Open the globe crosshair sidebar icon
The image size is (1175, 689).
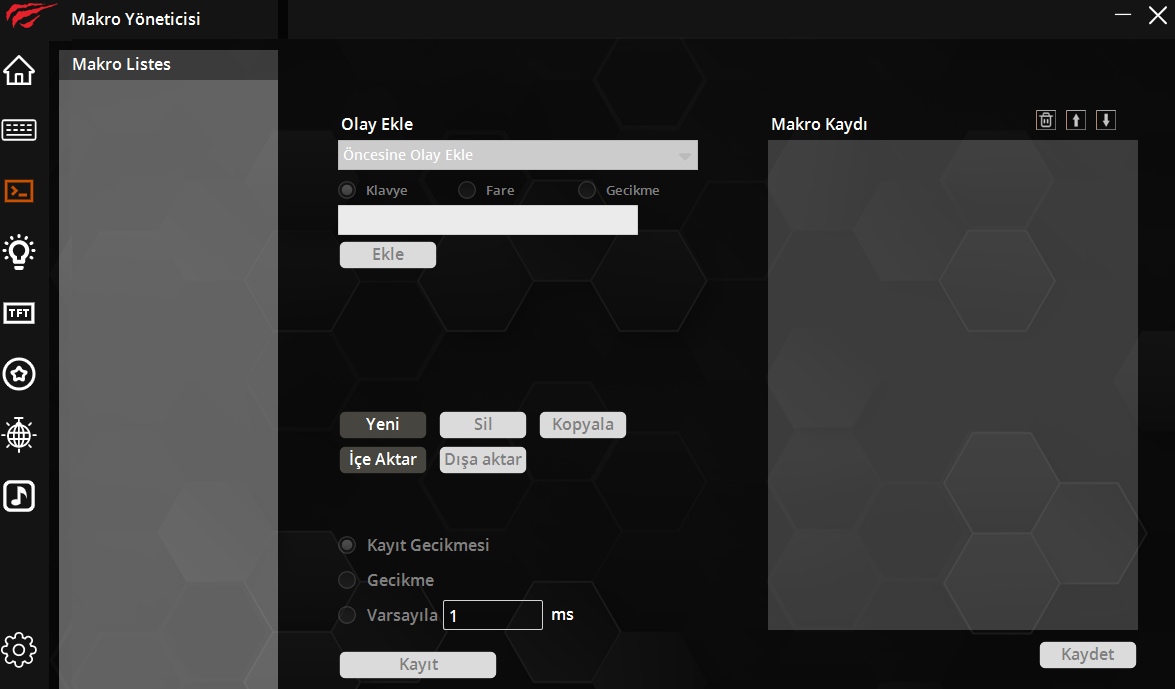coord(19,435)
